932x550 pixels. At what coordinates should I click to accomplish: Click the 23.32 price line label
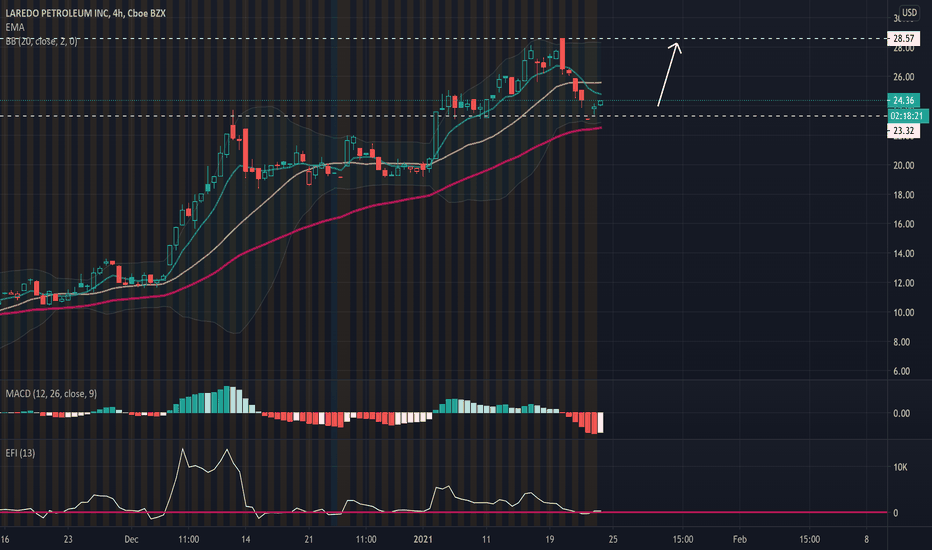click(x=903, y=131)
